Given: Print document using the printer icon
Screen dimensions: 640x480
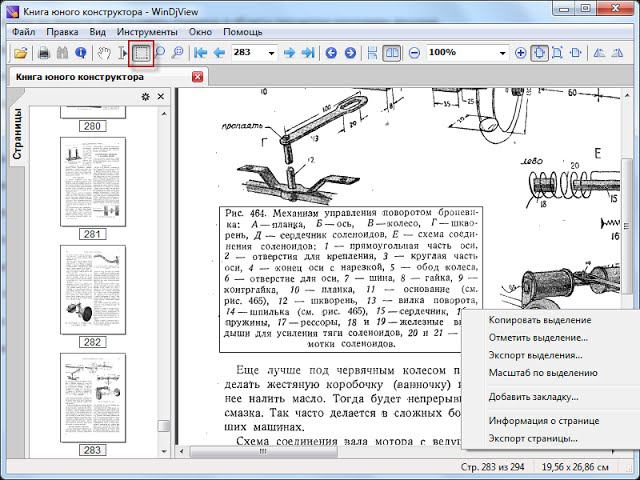Looking at the screenshot, I should point(44,53).
